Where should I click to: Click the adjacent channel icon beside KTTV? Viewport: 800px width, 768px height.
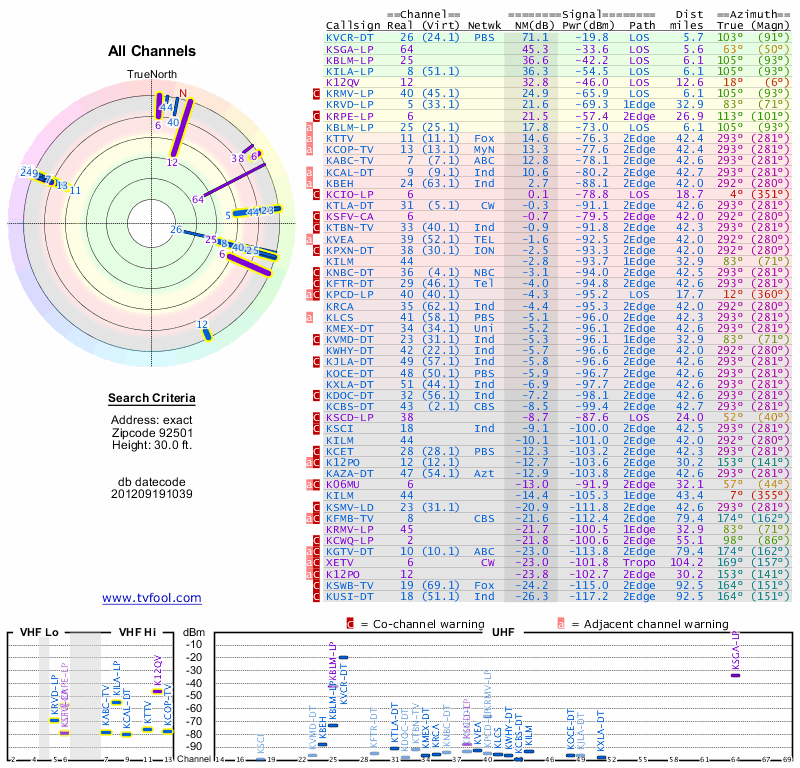[x=309, y=137]
